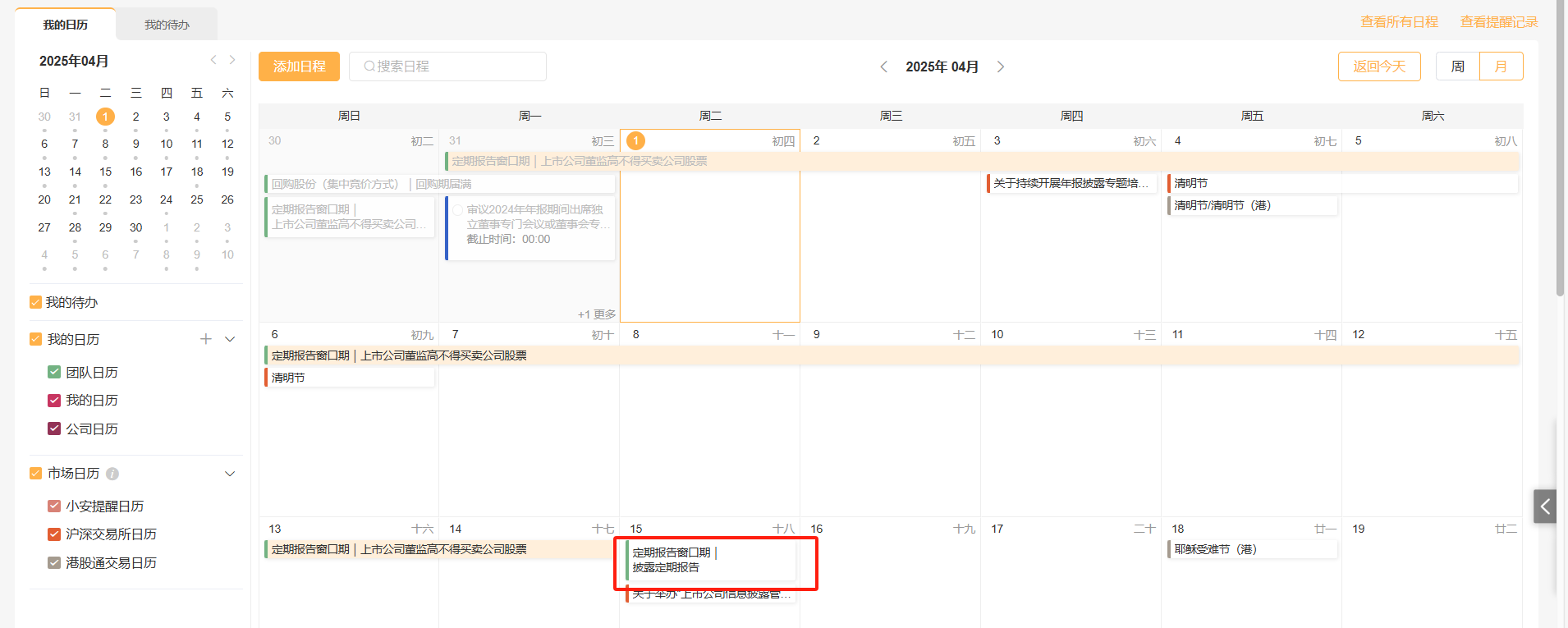Collapse the 我的日历 group
Viewport: 1568px width, 628px height.
coord(230,339)
